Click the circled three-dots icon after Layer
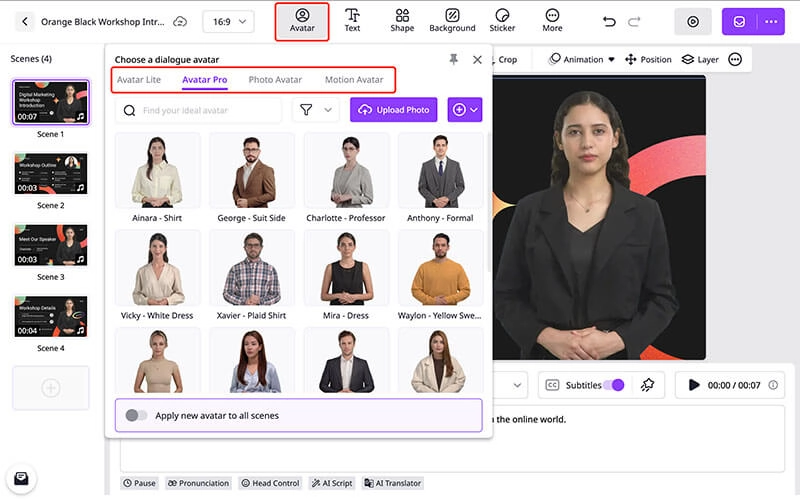 735,60
